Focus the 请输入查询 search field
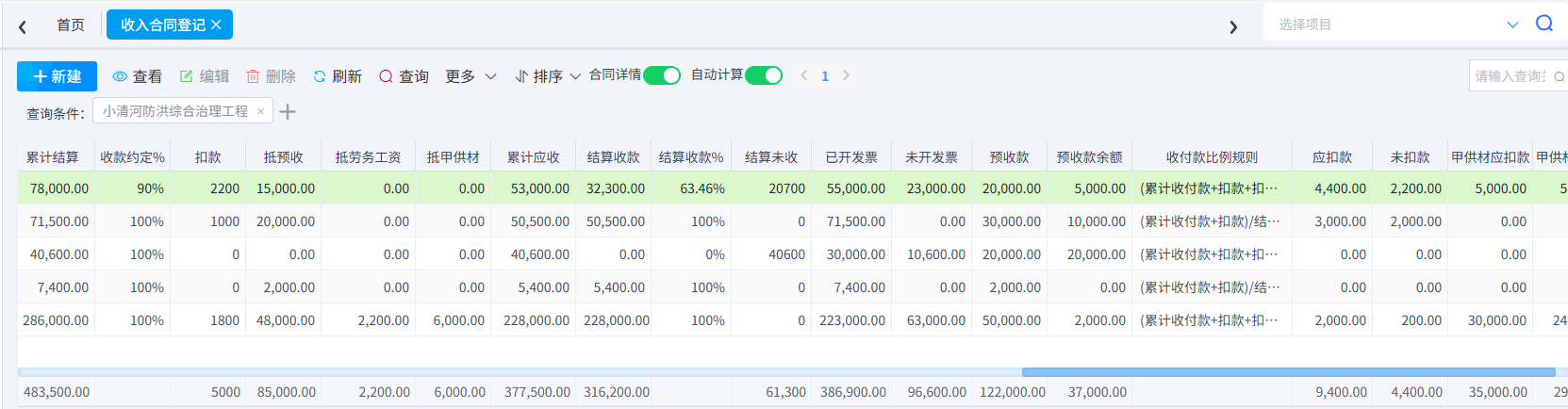1568x409 pixels. pos(1510,76)
